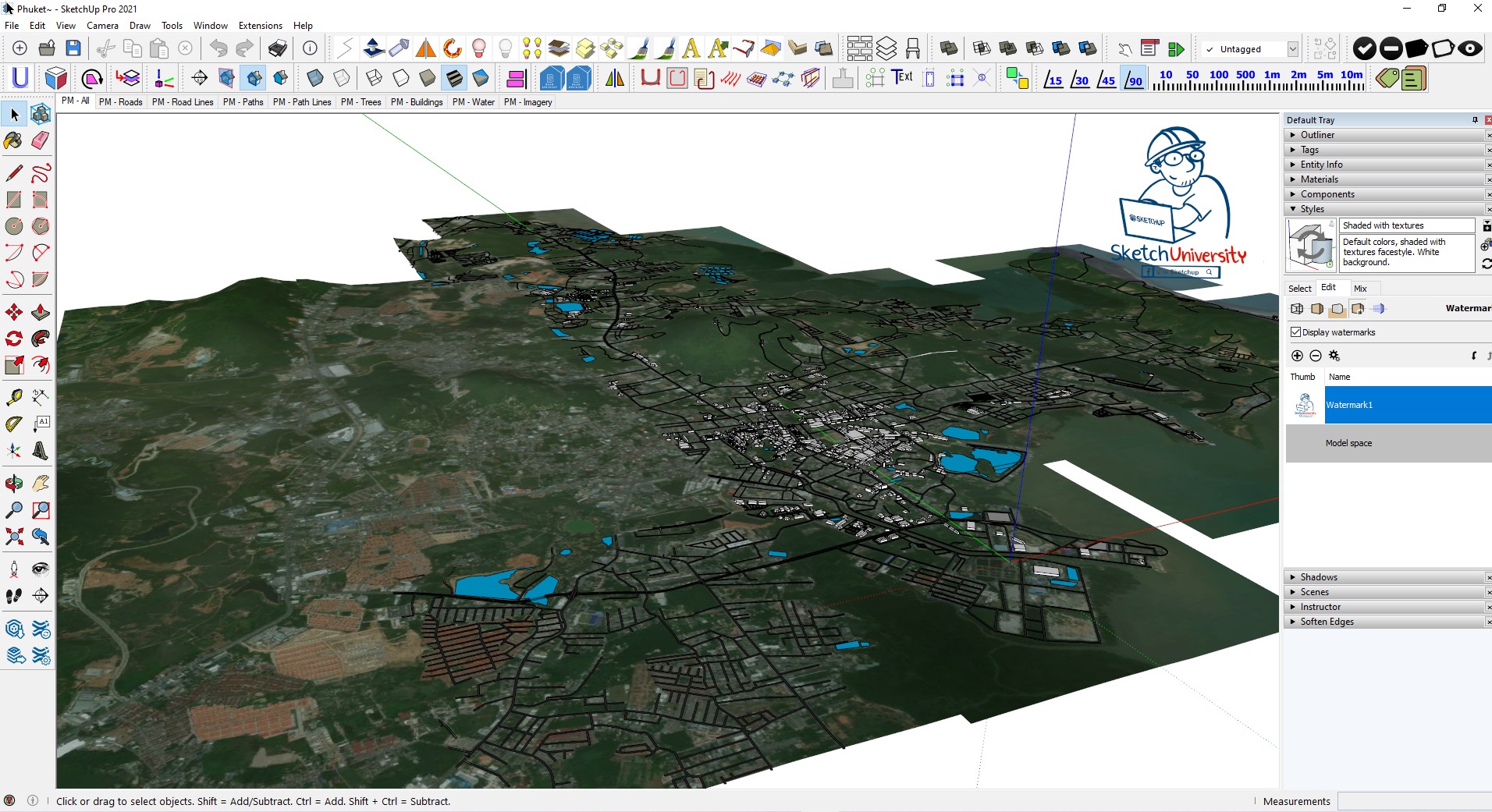Toggle the 45 degree angle snap button
Screen dimensions: 1492x812
(x=1107, y=78)
